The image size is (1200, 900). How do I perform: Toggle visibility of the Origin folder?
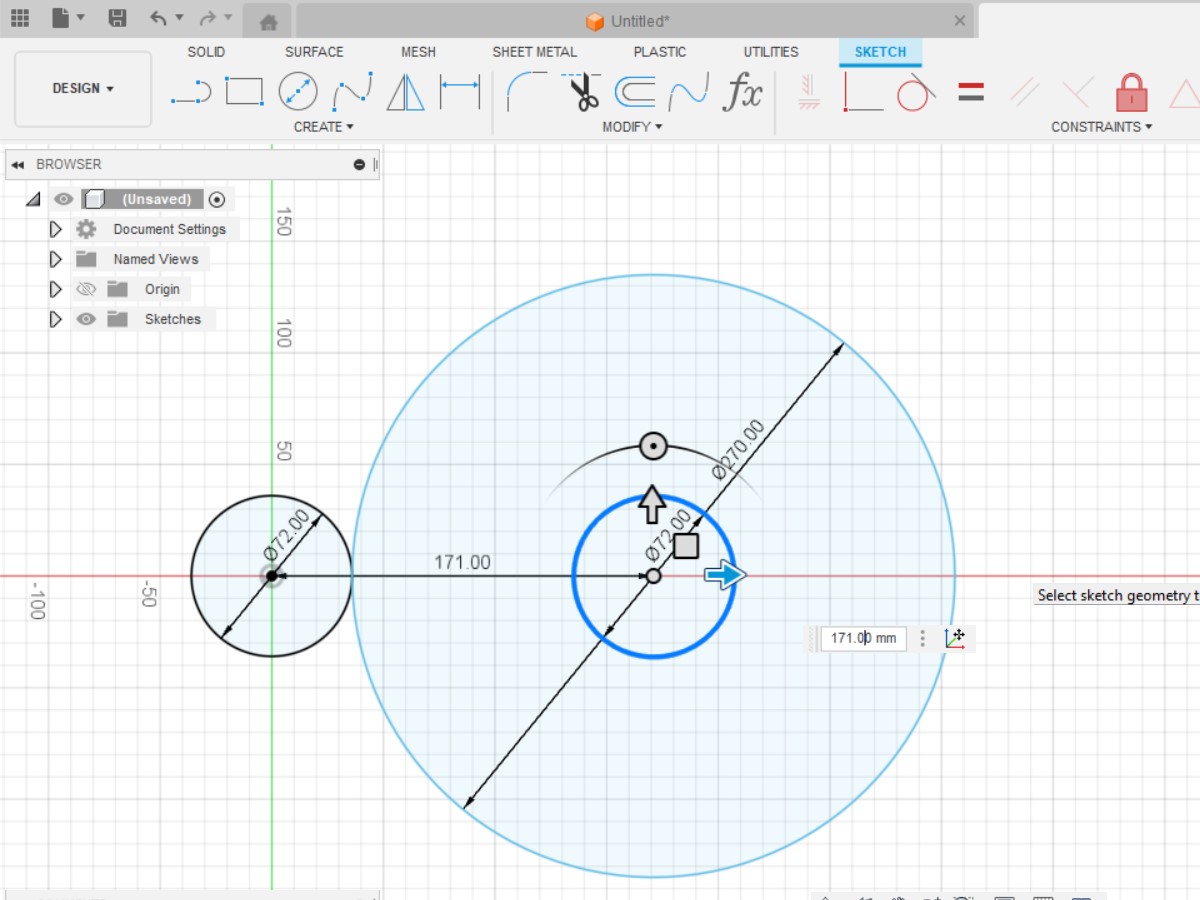tap(87, 289)
